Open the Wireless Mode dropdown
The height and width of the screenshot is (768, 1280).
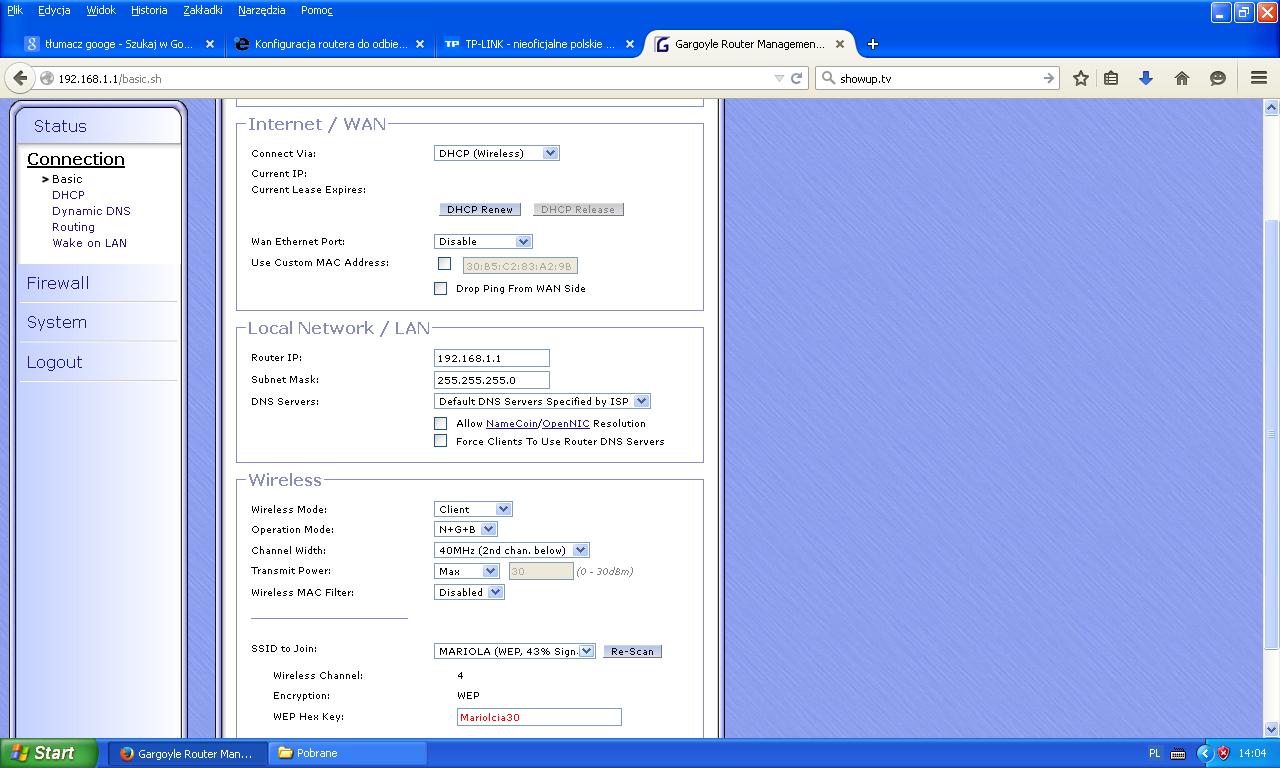click(x=473, y=509)
